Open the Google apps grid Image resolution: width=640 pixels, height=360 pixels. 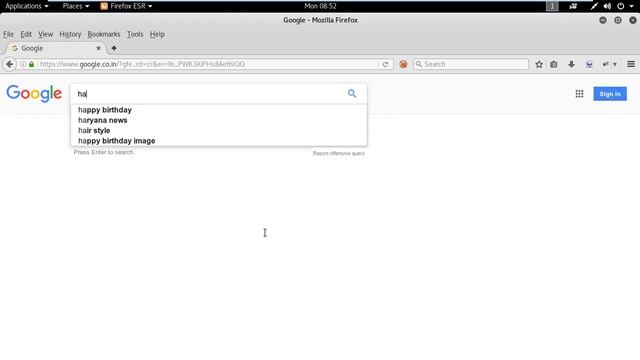coord(579,94)
